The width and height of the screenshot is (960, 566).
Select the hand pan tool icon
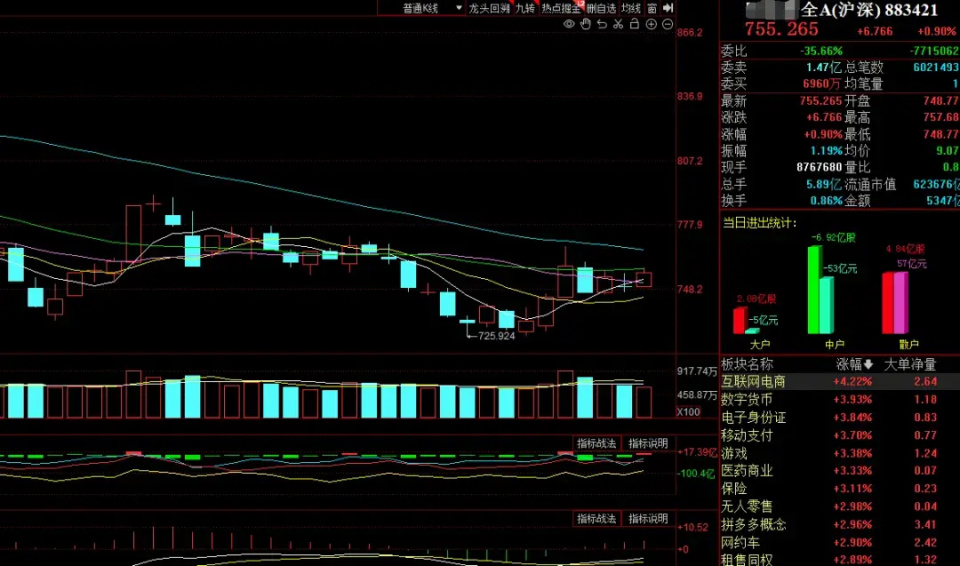[x=585, y=25]
